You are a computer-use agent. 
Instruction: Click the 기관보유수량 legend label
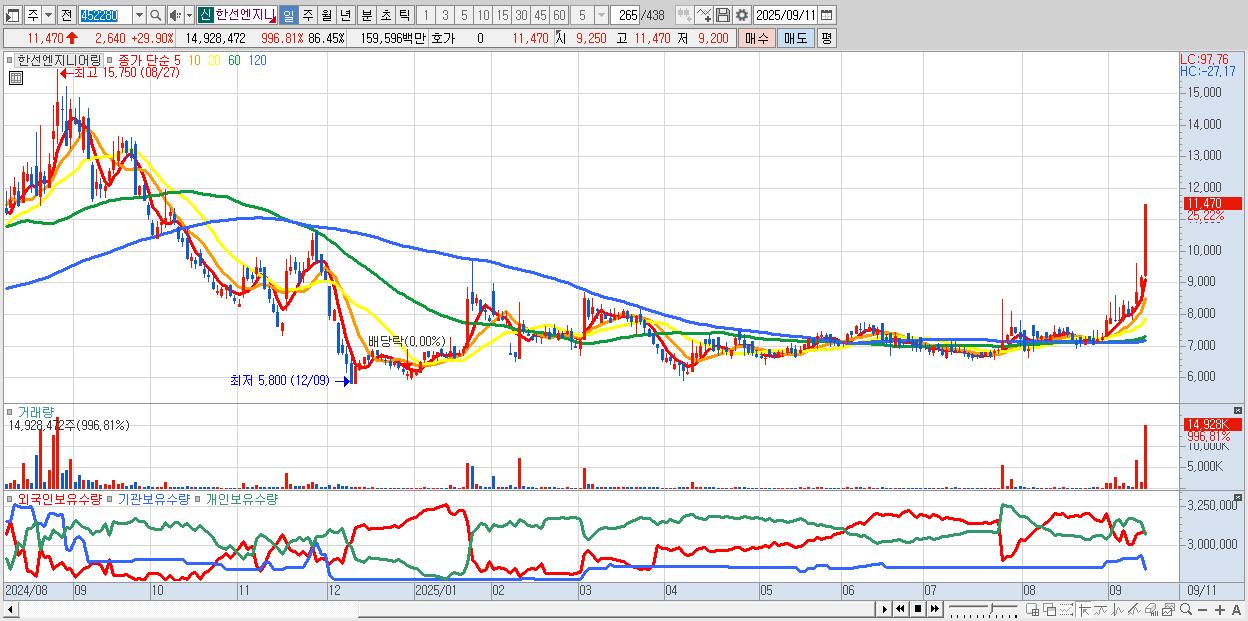[153, 498]
